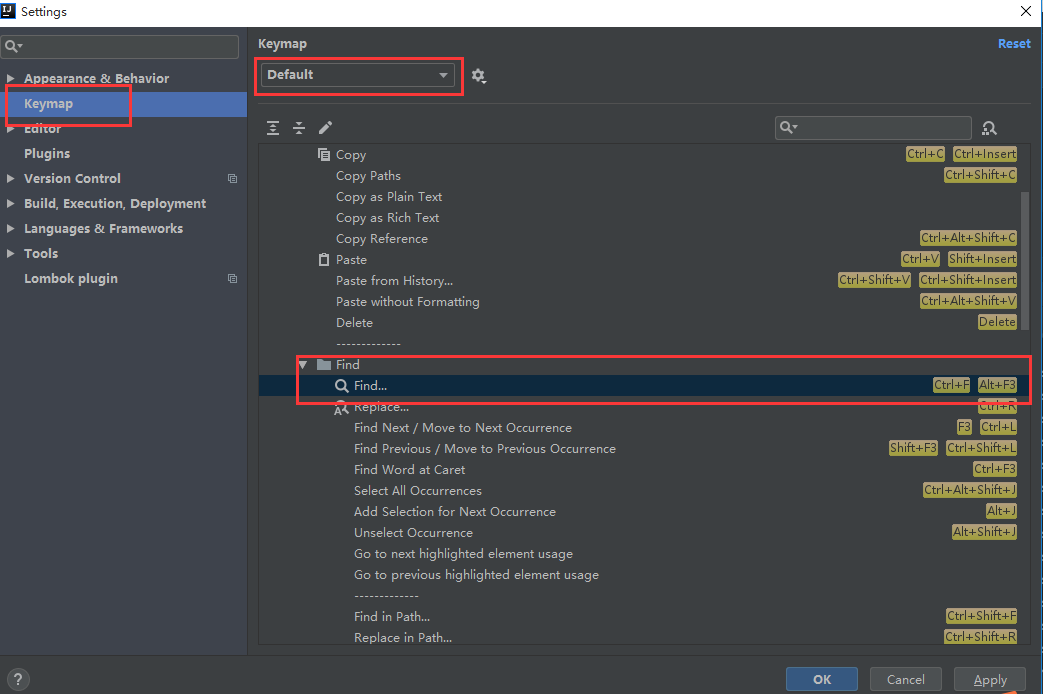Viewport: 1043px width, 694px height.
Task: Open the Default keymap dropdown
Action: click(358, 75)
